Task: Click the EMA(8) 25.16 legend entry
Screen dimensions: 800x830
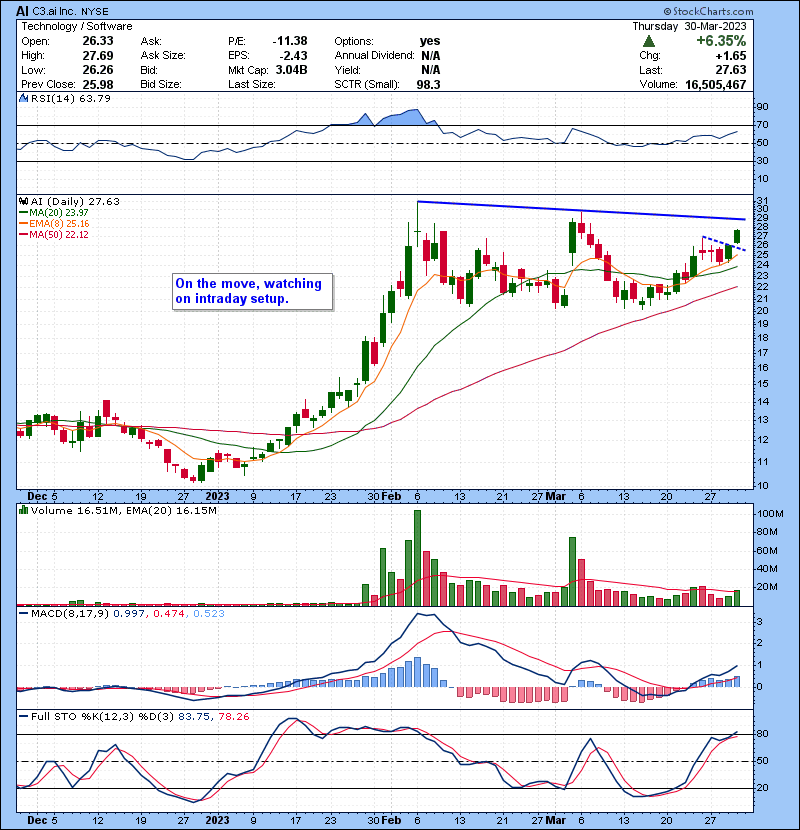Action: (x=54, y=223)
